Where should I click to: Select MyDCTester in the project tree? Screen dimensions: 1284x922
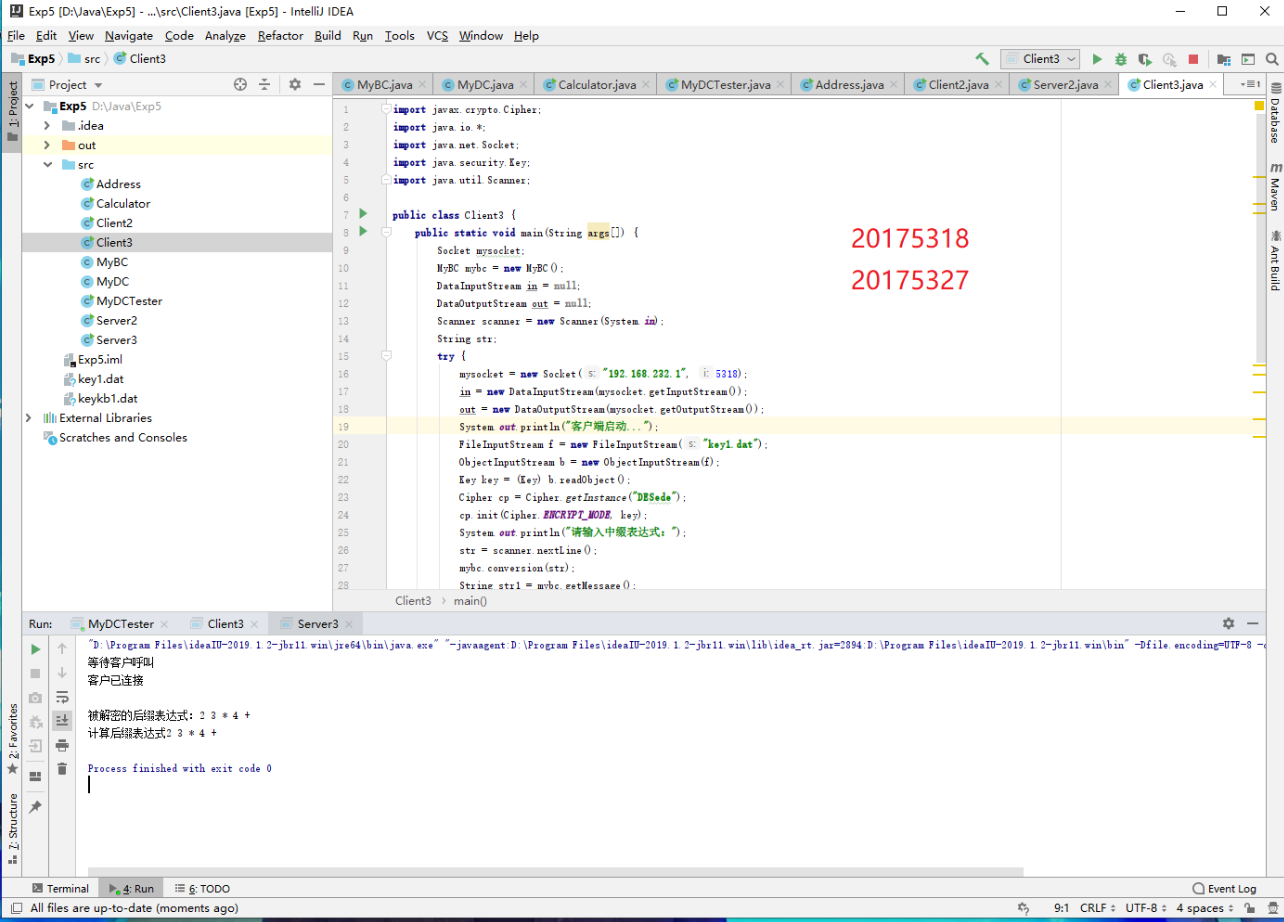tap(129, 301)
